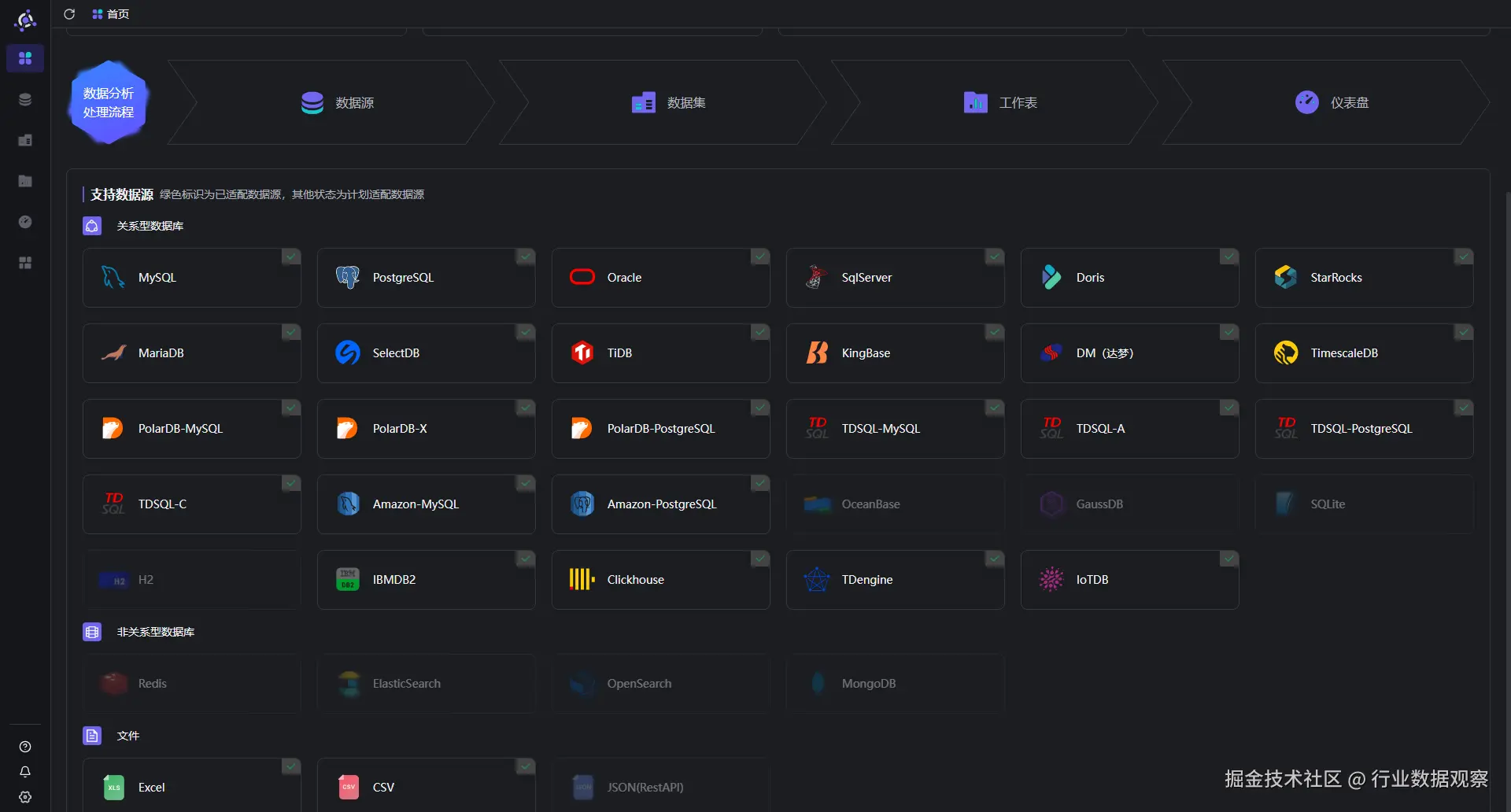Open the dataset icon in the sidebar
Viewport: 1511px width, 812px height.
25,140
